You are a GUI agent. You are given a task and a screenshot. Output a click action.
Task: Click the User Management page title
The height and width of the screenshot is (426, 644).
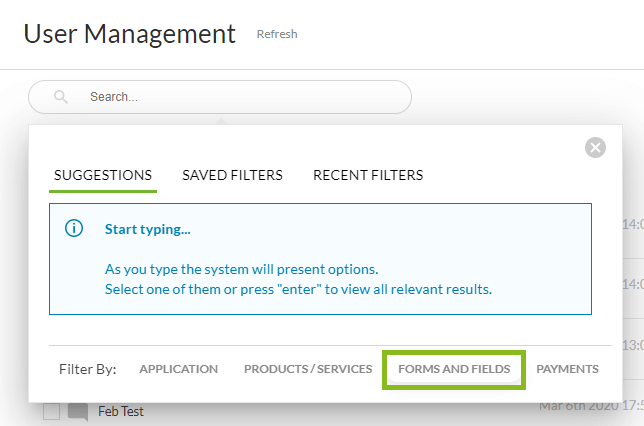[x=130, y=34]
